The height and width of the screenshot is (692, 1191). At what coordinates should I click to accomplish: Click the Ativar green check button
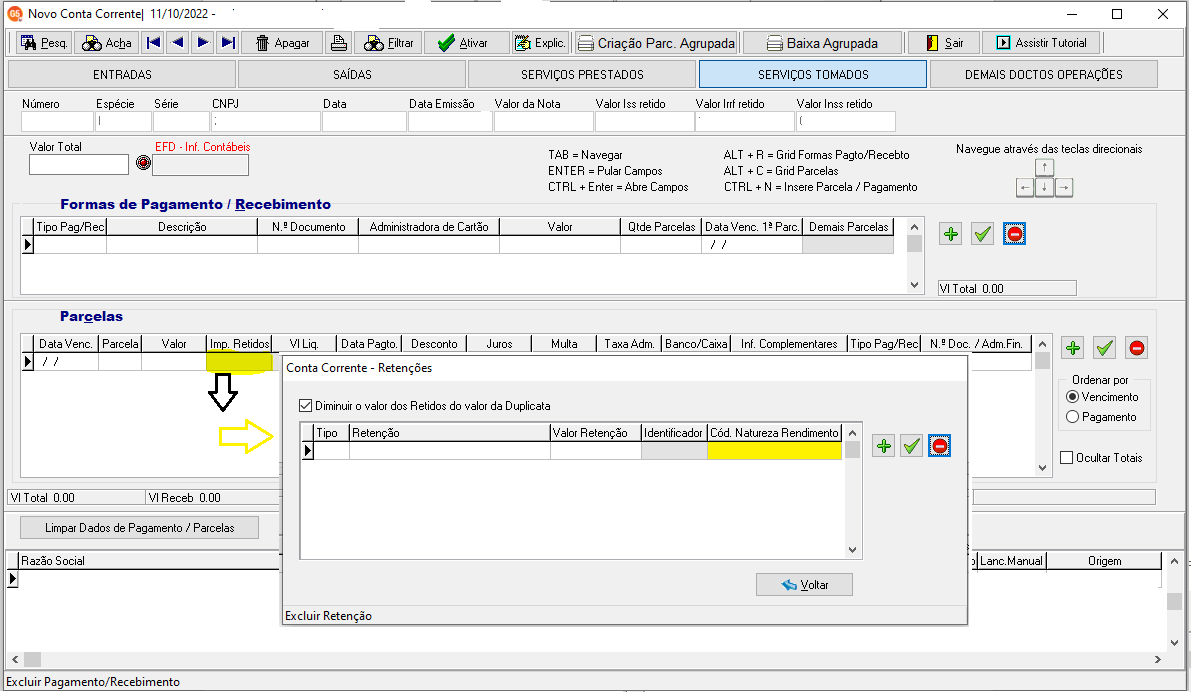point(466,43)
